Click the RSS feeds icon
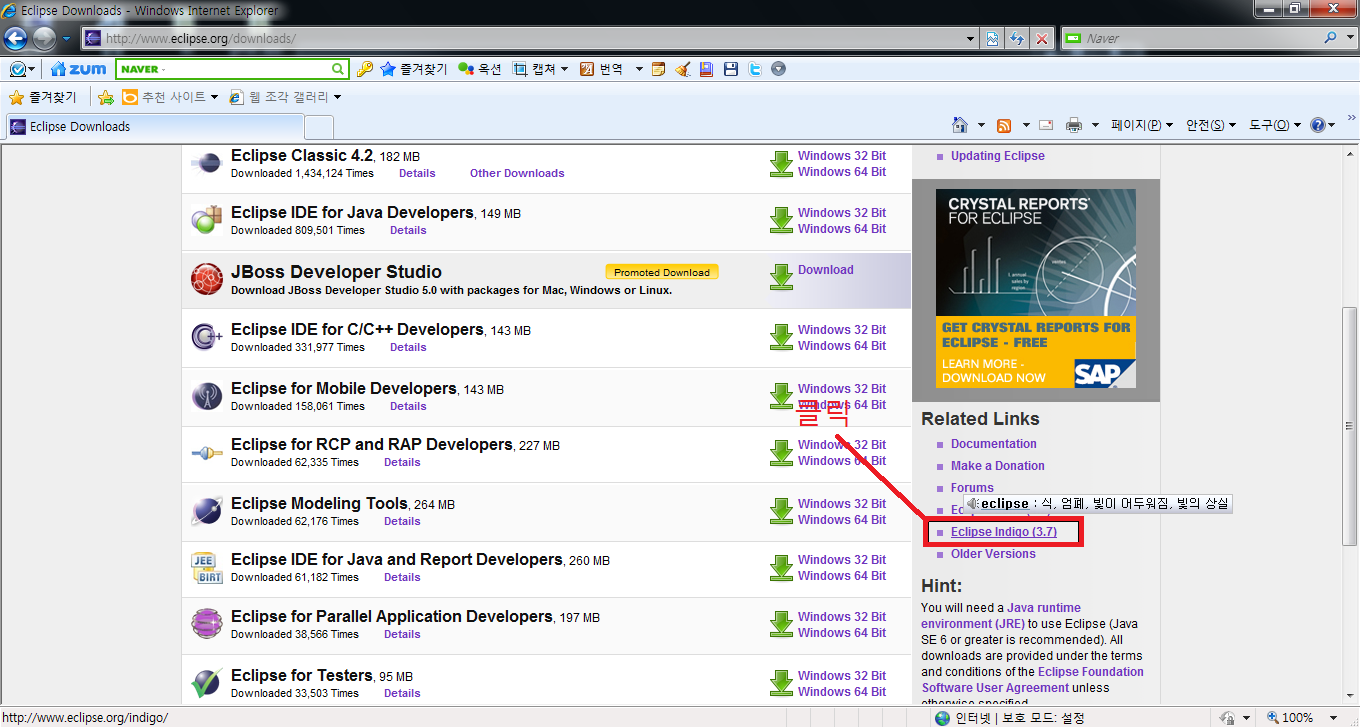 click(1004, 125)
